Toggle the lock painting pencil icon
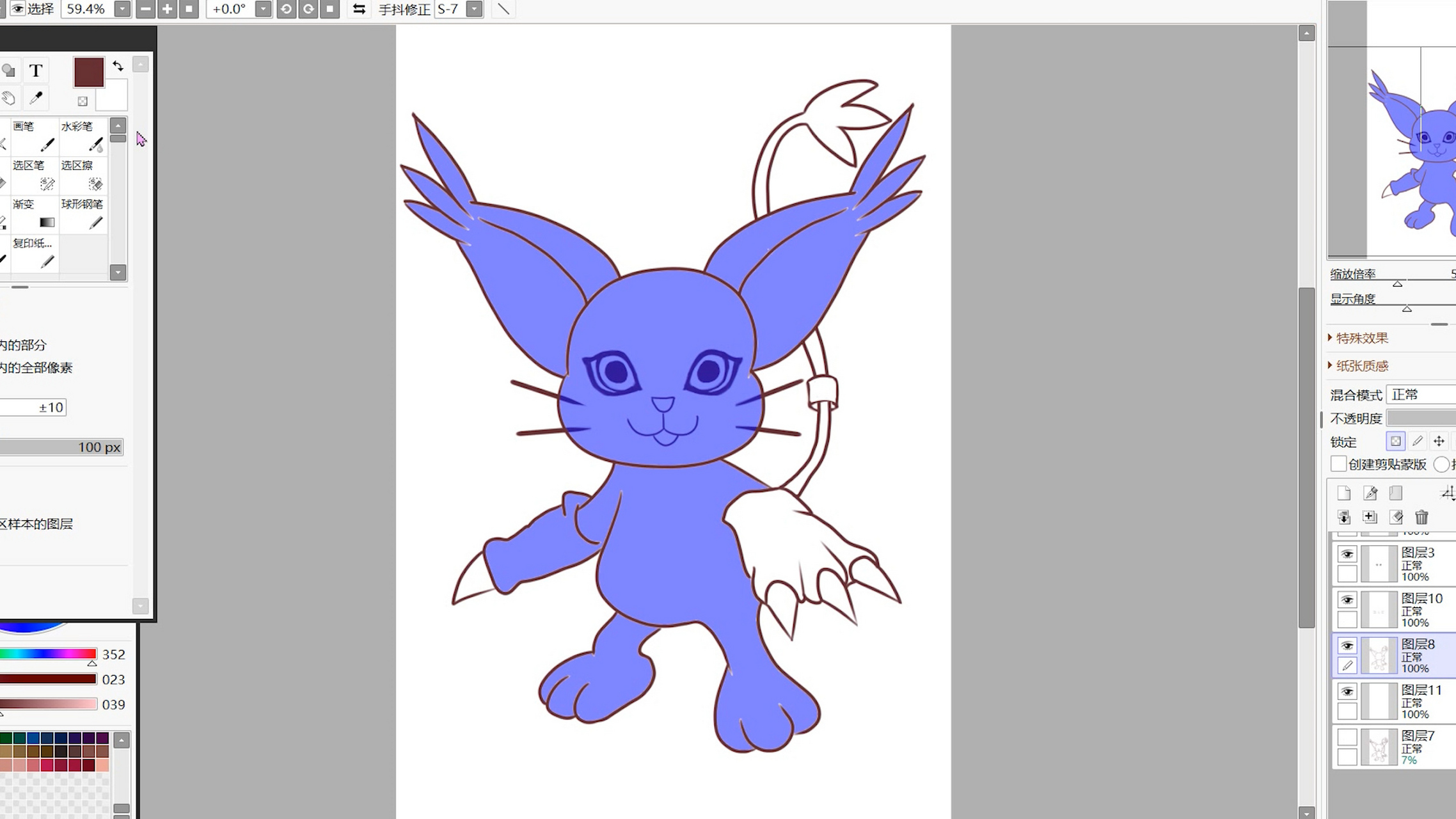The height and width of the screenshot is (819, 1456). click(1417, 441)
